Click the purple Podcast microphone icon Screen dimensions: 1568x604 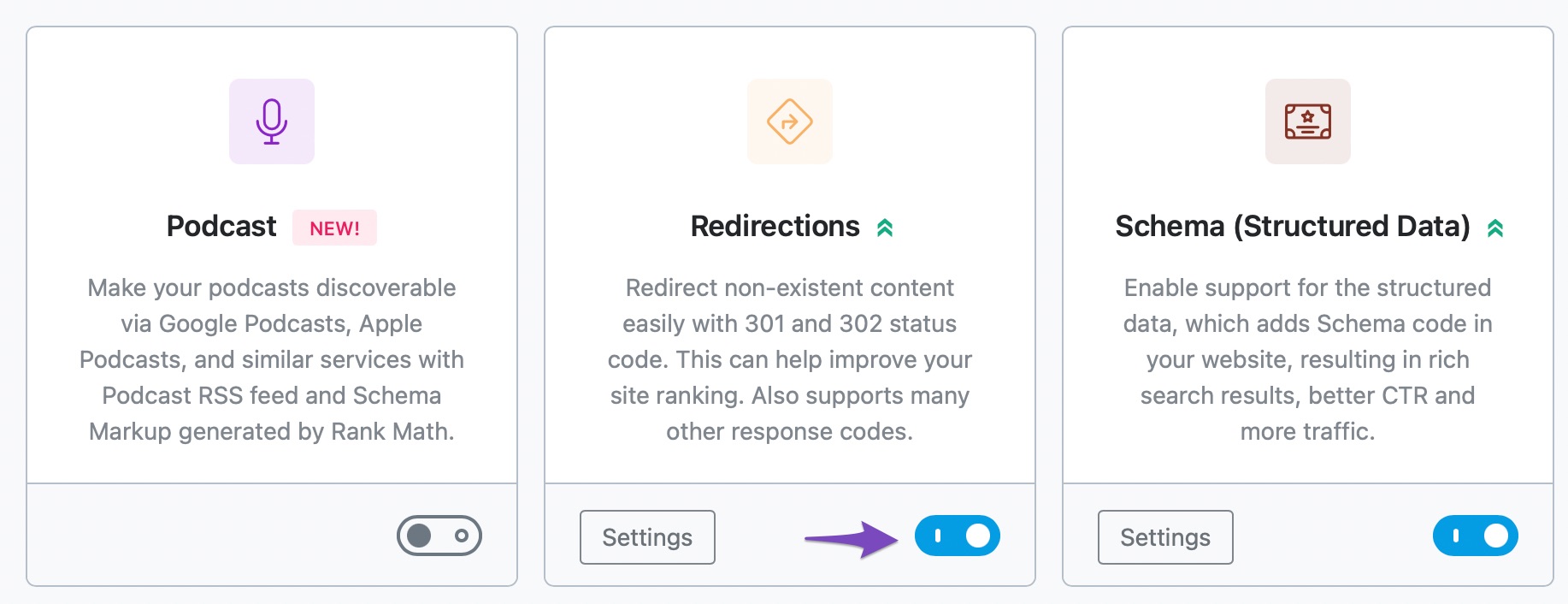click(272, 121)
